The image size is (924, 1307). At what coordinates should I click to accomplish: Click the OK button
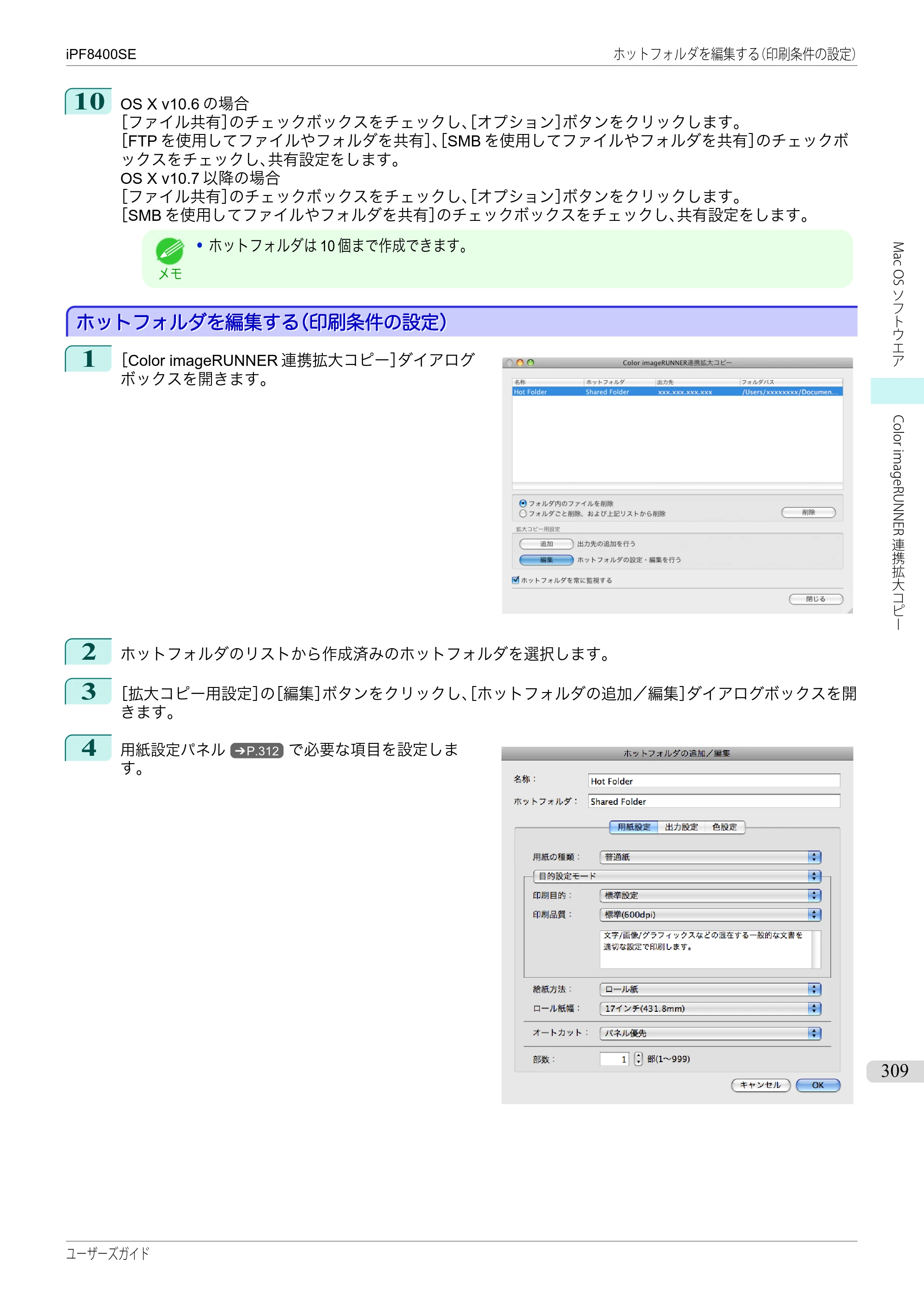[x=818, y=1085]
